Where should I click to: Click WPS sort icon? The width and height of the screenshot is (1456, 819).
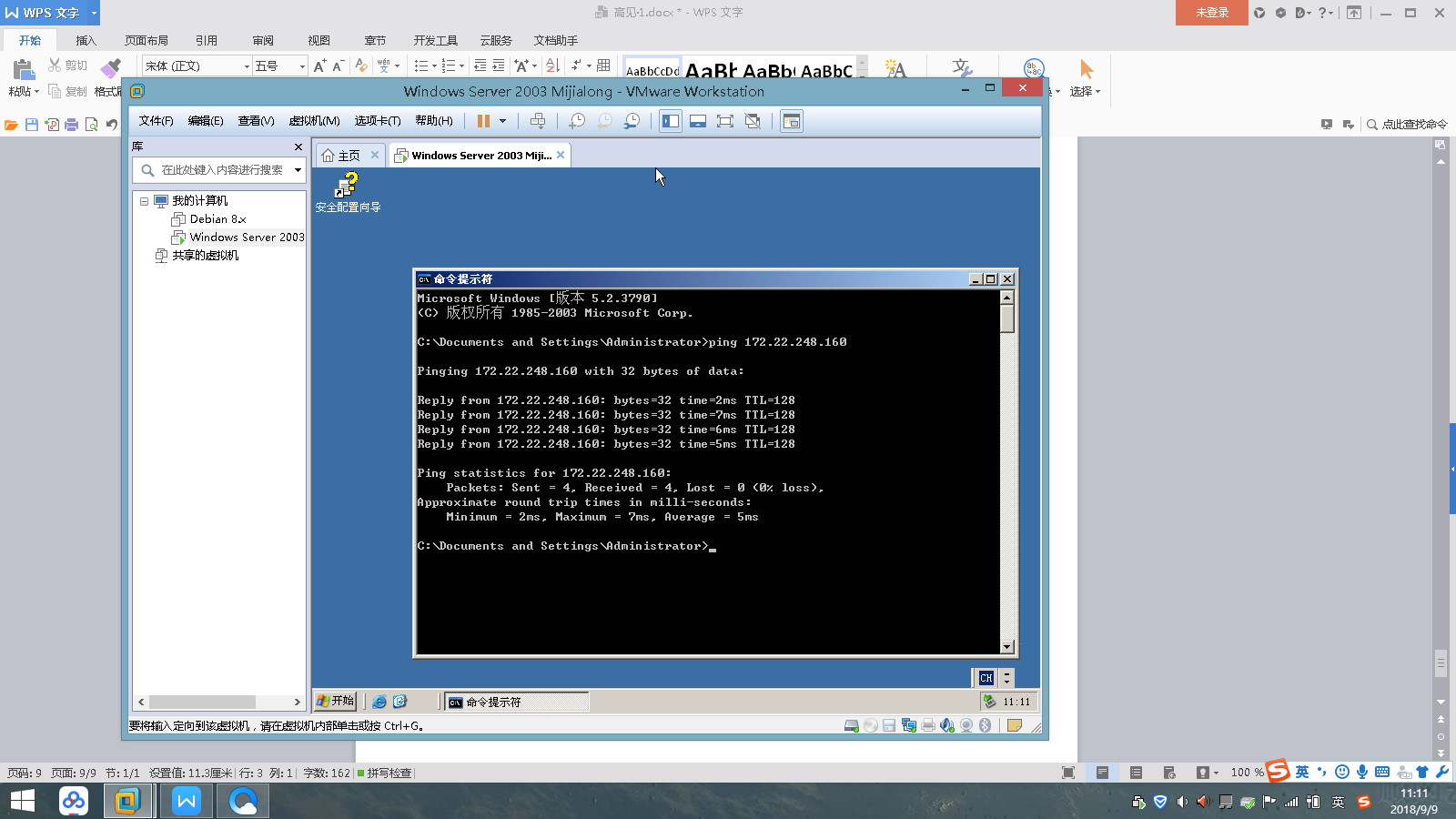coord(552,66)
